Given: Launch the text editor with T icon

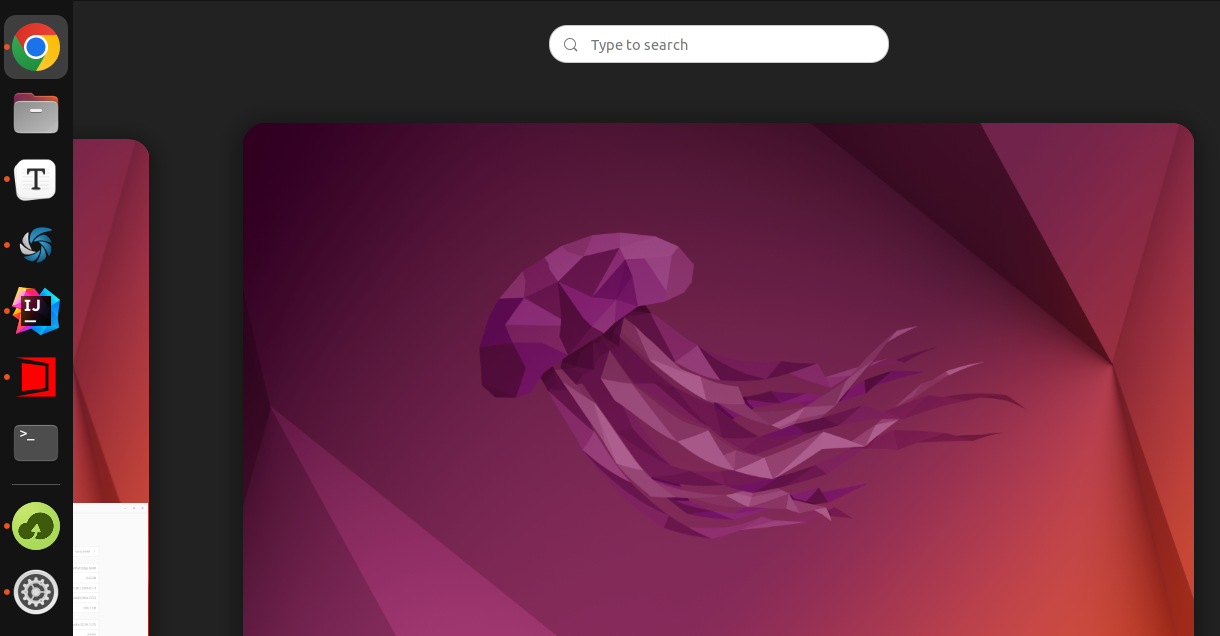Looking at the screenshot, I should click(36, 179).
